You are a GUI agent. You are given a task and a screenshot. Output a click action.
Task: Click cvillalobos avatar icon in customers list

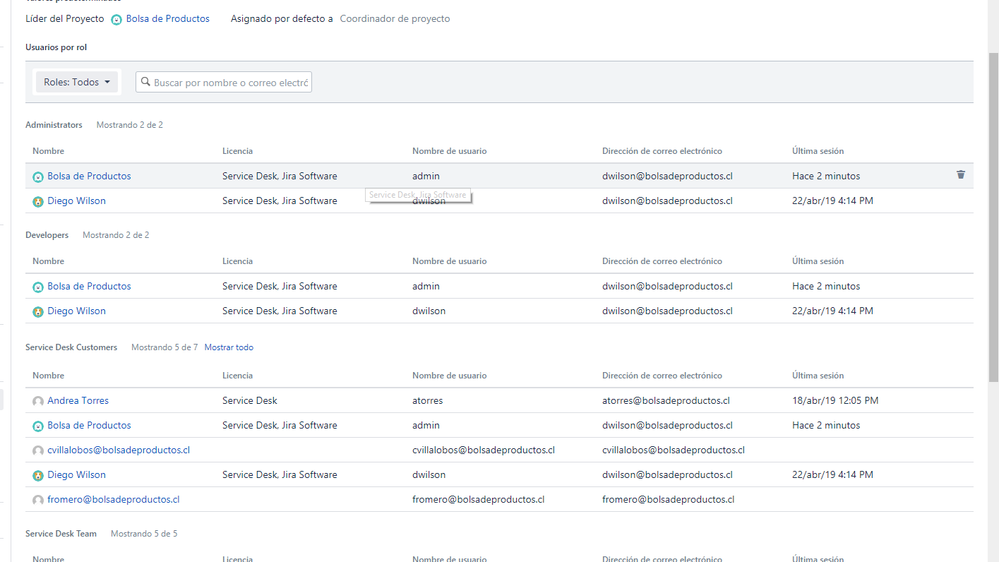tap(38, 451)
